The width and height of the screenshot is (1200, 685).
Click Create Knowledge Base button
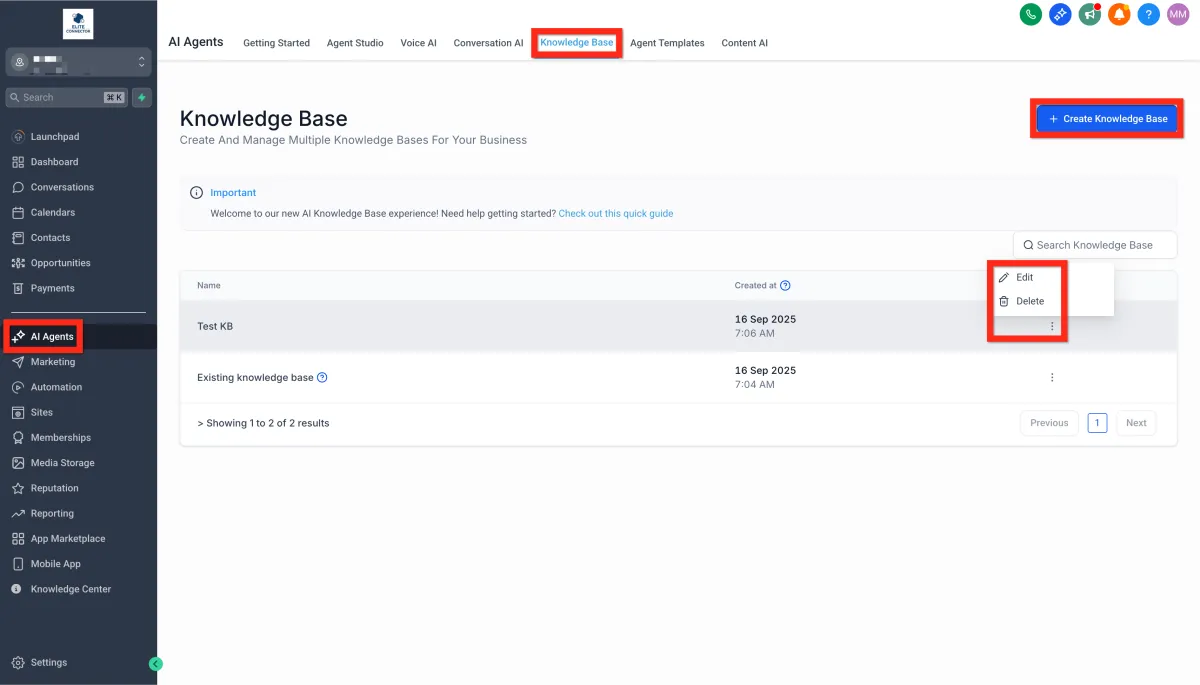click(x=1107, y=119)
